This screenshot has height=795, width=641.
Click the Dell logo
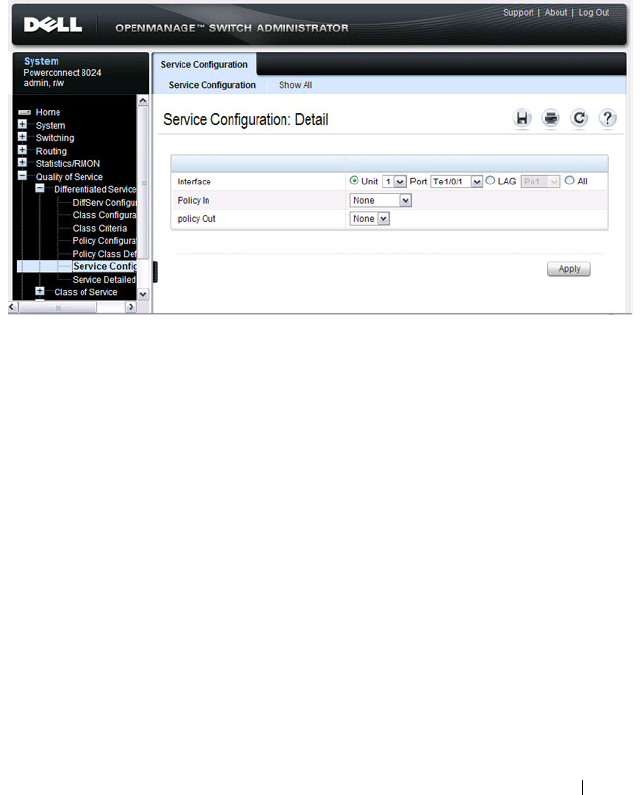53,25
